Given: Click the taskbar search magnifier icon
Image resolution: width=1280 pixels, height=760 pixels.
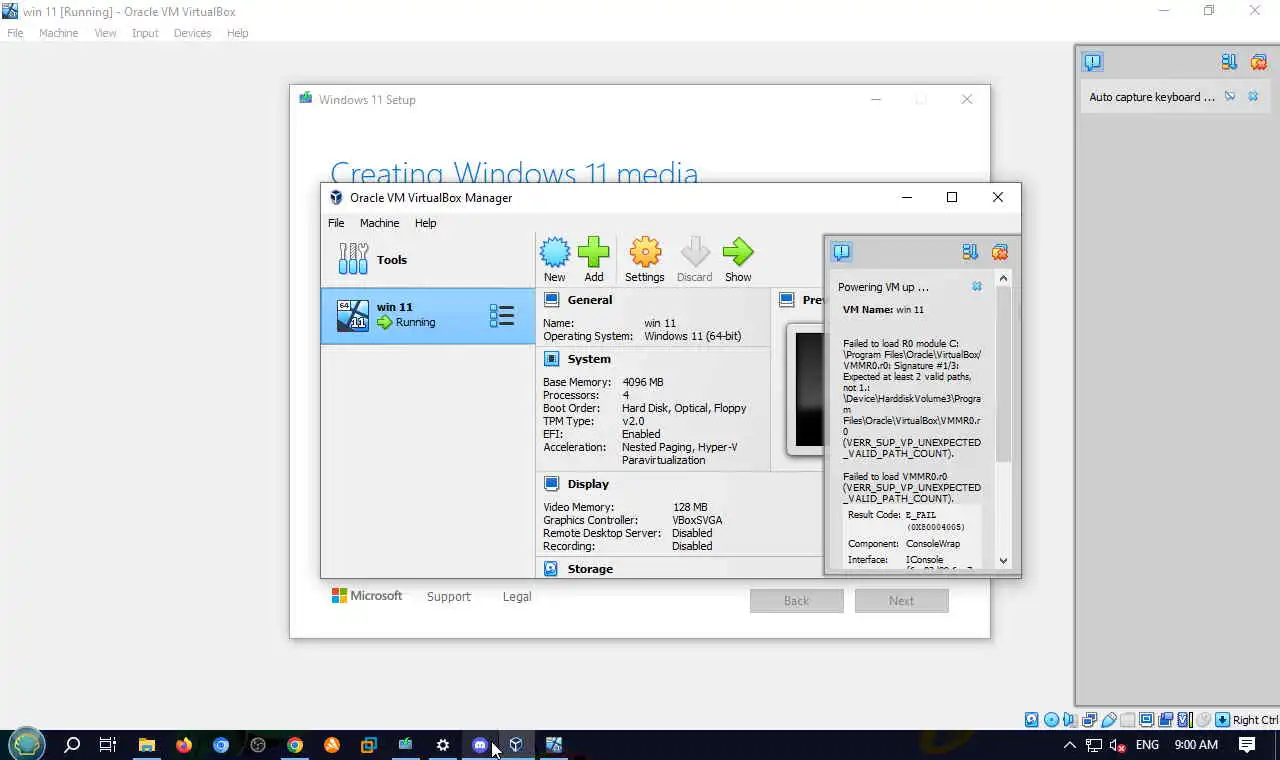Looking at the screenshot, I should tap(72, 745).
